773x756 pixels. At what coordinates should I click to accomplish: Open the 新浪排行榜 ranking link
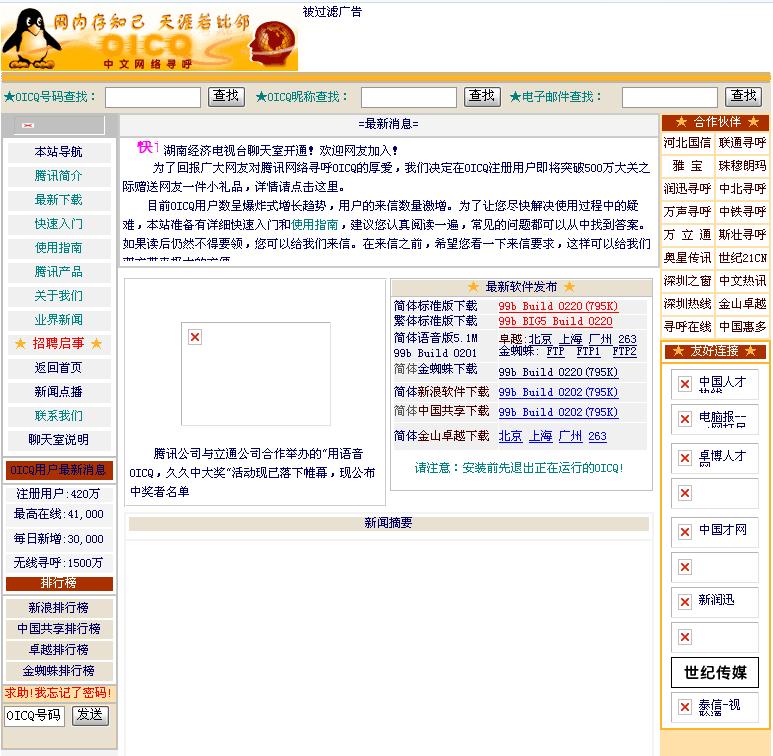(x=59, y=608)
